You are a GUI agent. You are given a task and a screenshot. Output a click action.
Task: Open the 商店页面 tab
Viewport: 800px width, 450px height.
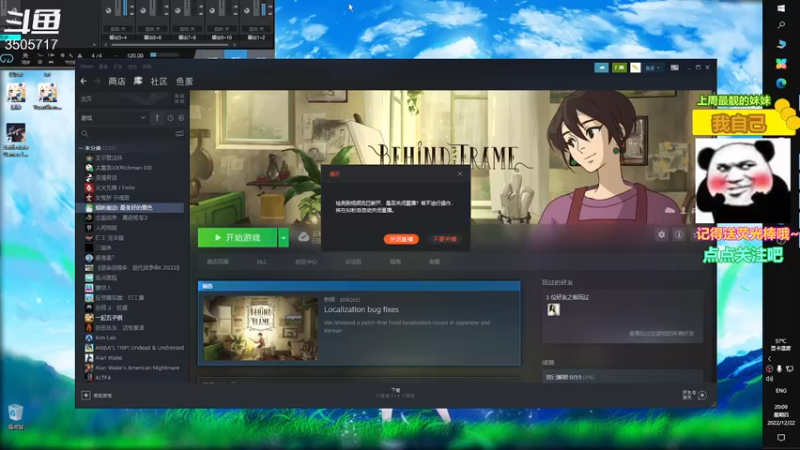pyautogui.click(x=218, y=262)
